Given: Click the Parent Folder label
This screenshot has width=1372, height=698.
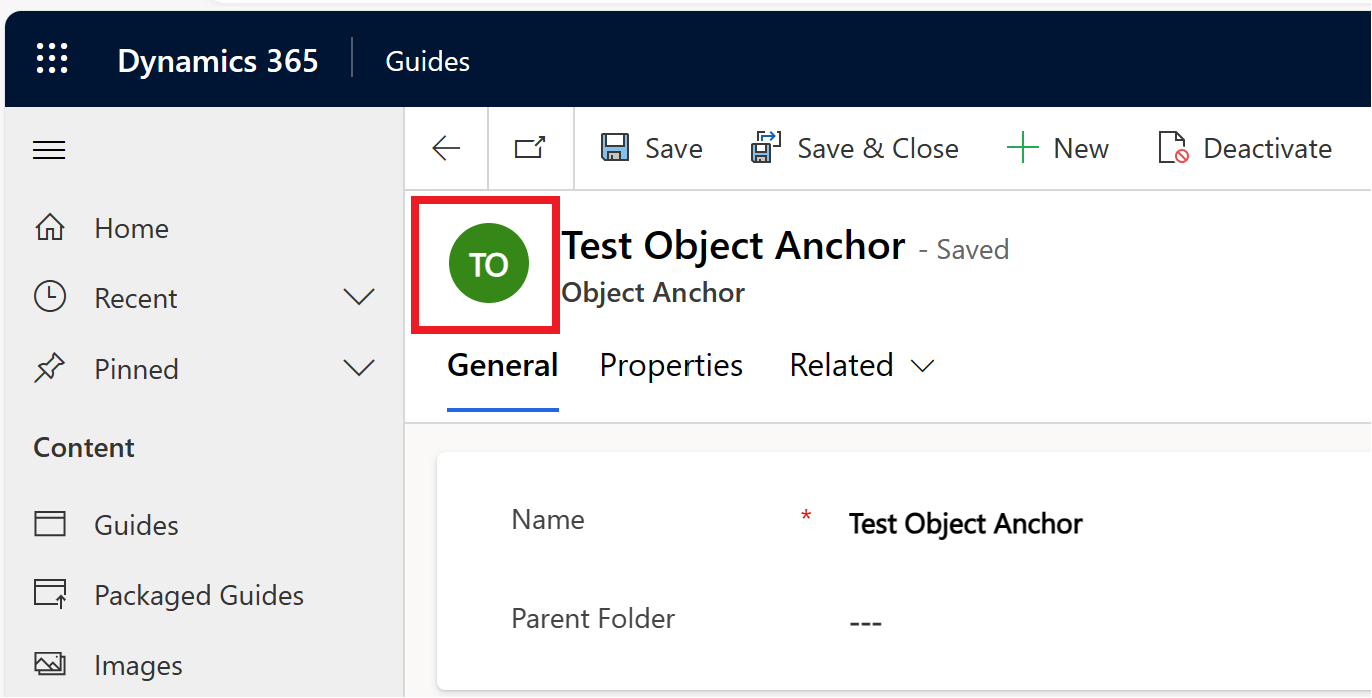Looking at the screenshot, I should tap(593, 619).
